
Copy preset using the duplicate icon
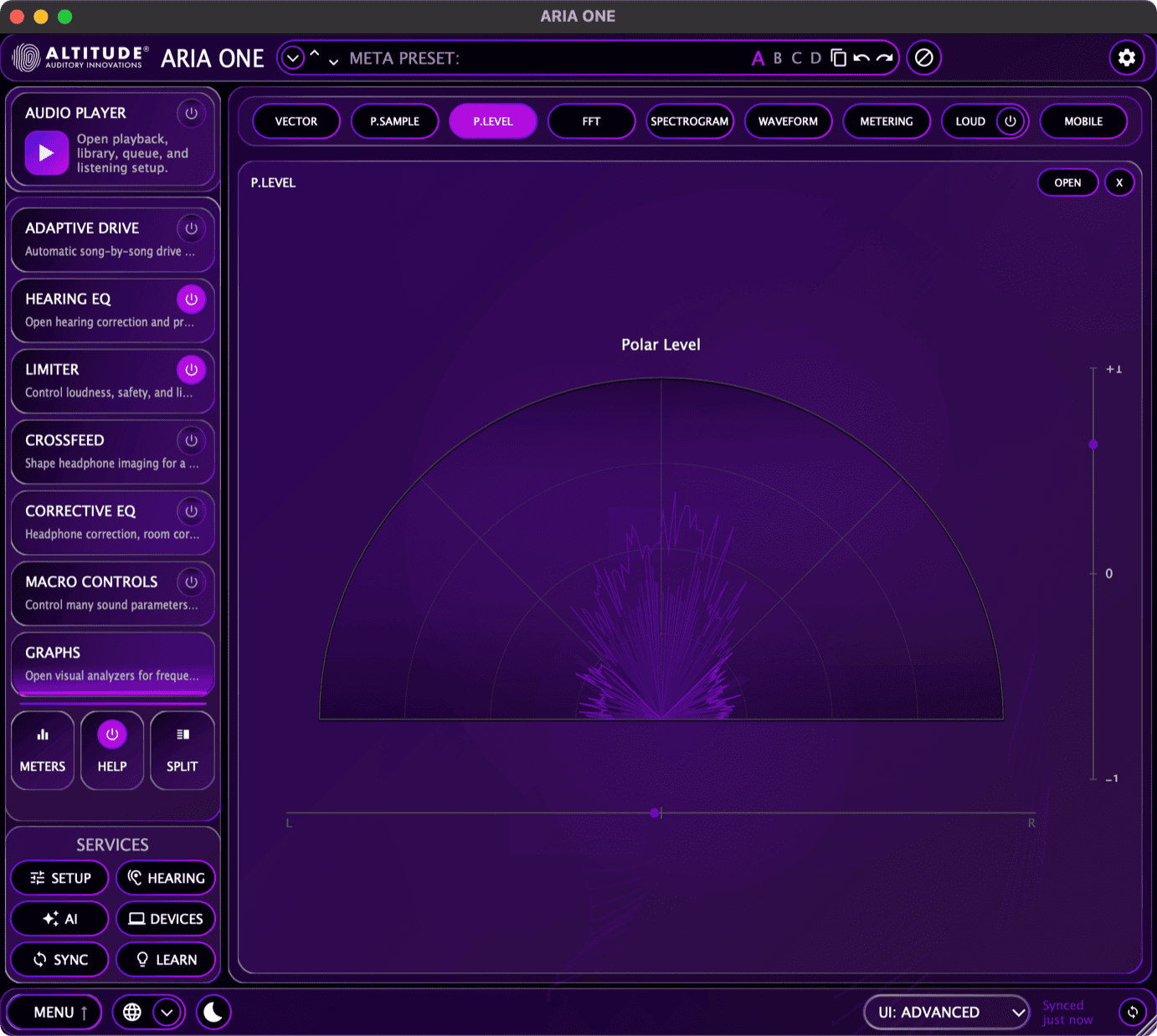click(x=838, y=58)
